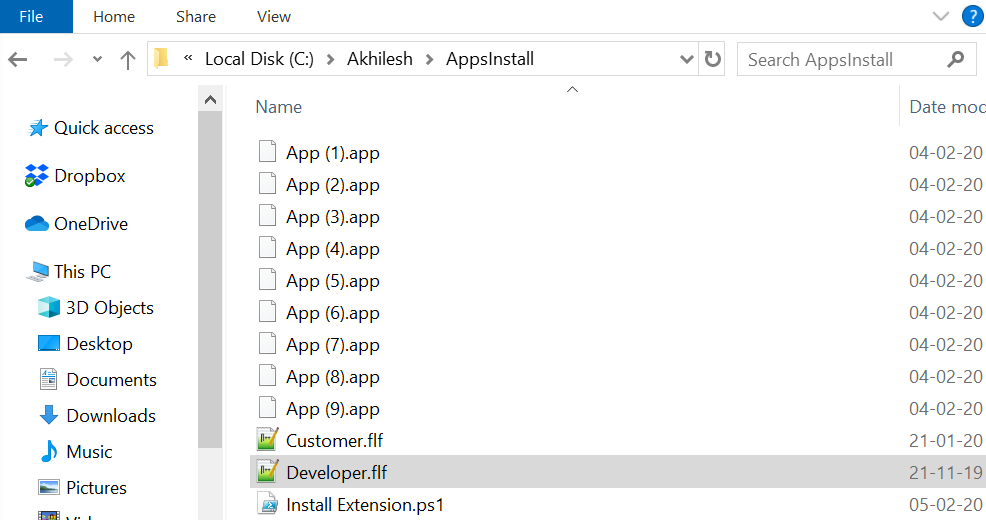The image size is (986, 520).
Task: Select the Customer.flf file icon
Action: 267,440
